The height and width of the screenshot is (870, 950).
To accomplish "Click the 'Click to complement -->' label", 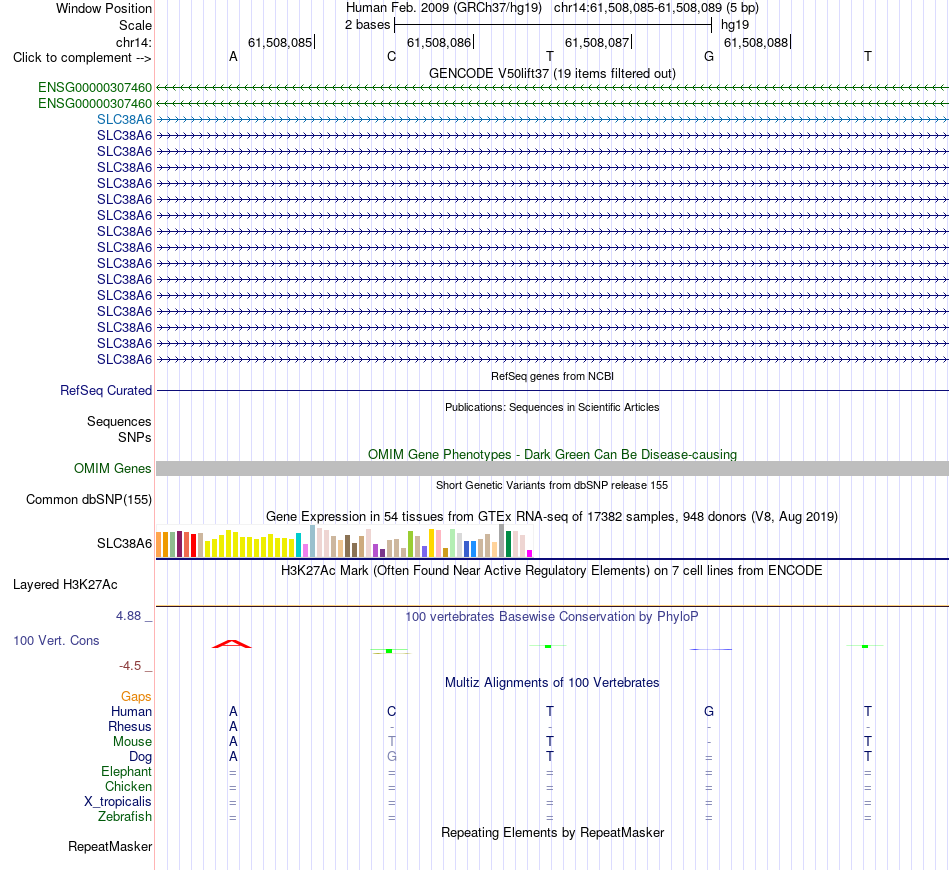I will (82, 58).
